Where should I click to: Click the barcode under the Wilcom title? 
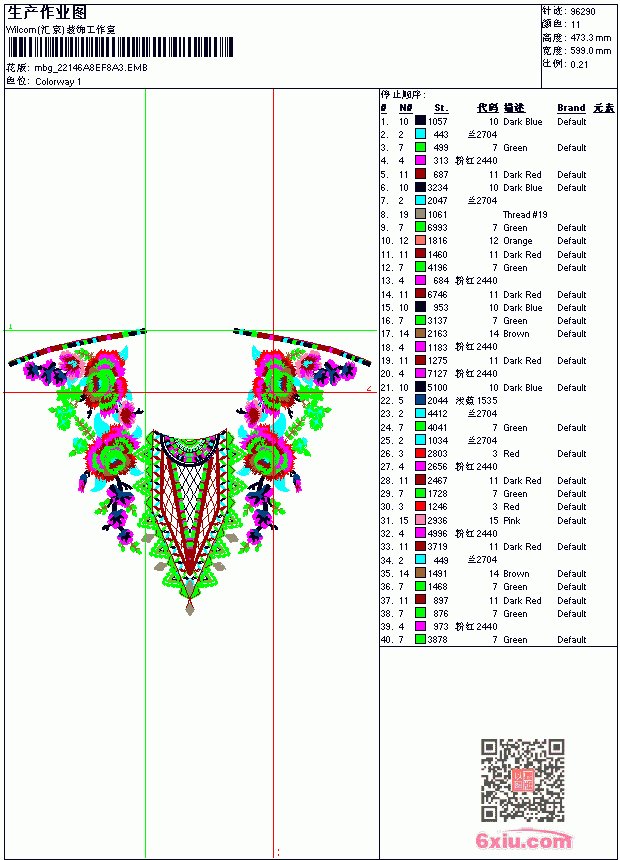120,47
